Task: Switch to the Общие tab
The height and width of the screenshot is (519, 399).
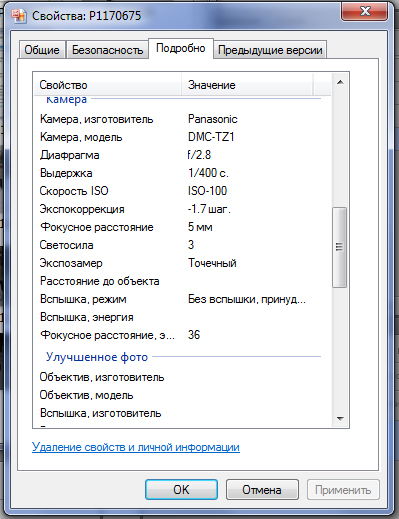Action: 42,50
